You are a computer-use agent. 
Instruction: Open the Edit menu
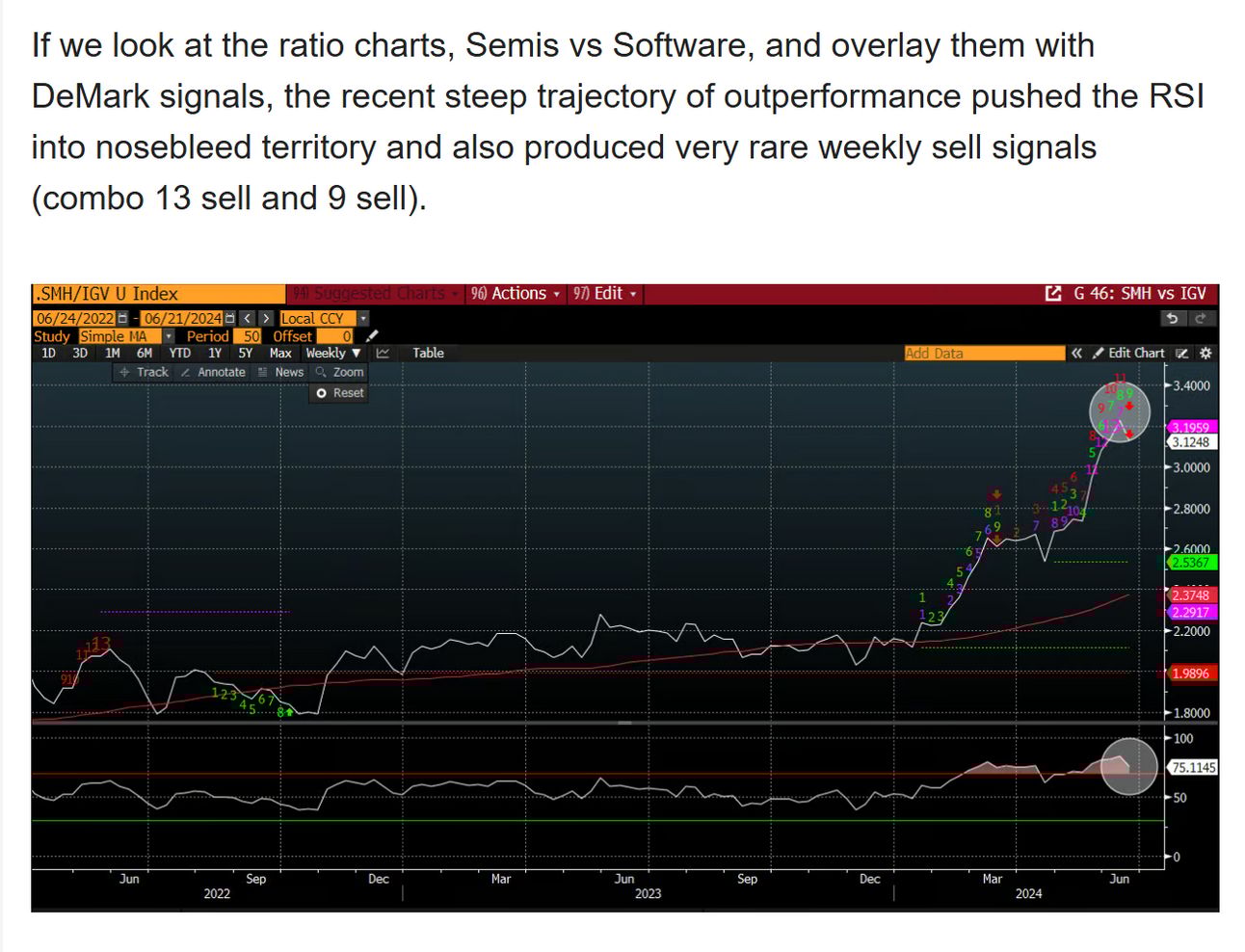pyautogui.click(x=604, y=293)
